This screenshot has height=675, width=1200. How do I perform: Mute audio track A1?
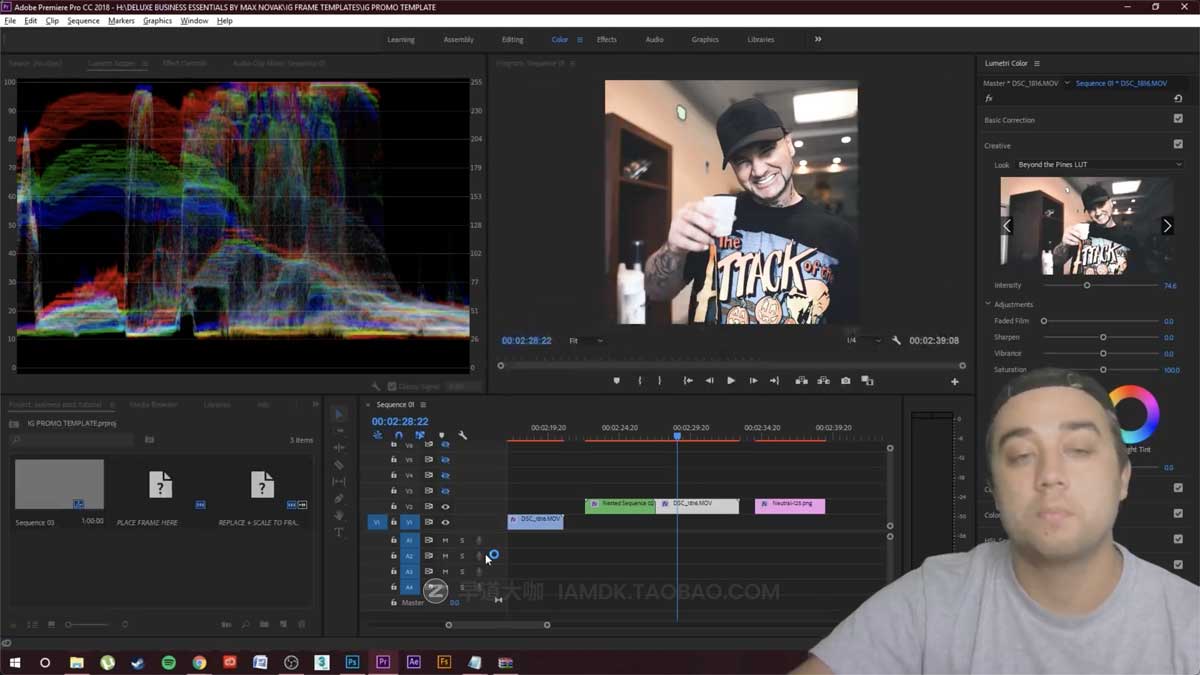[445, 540]
